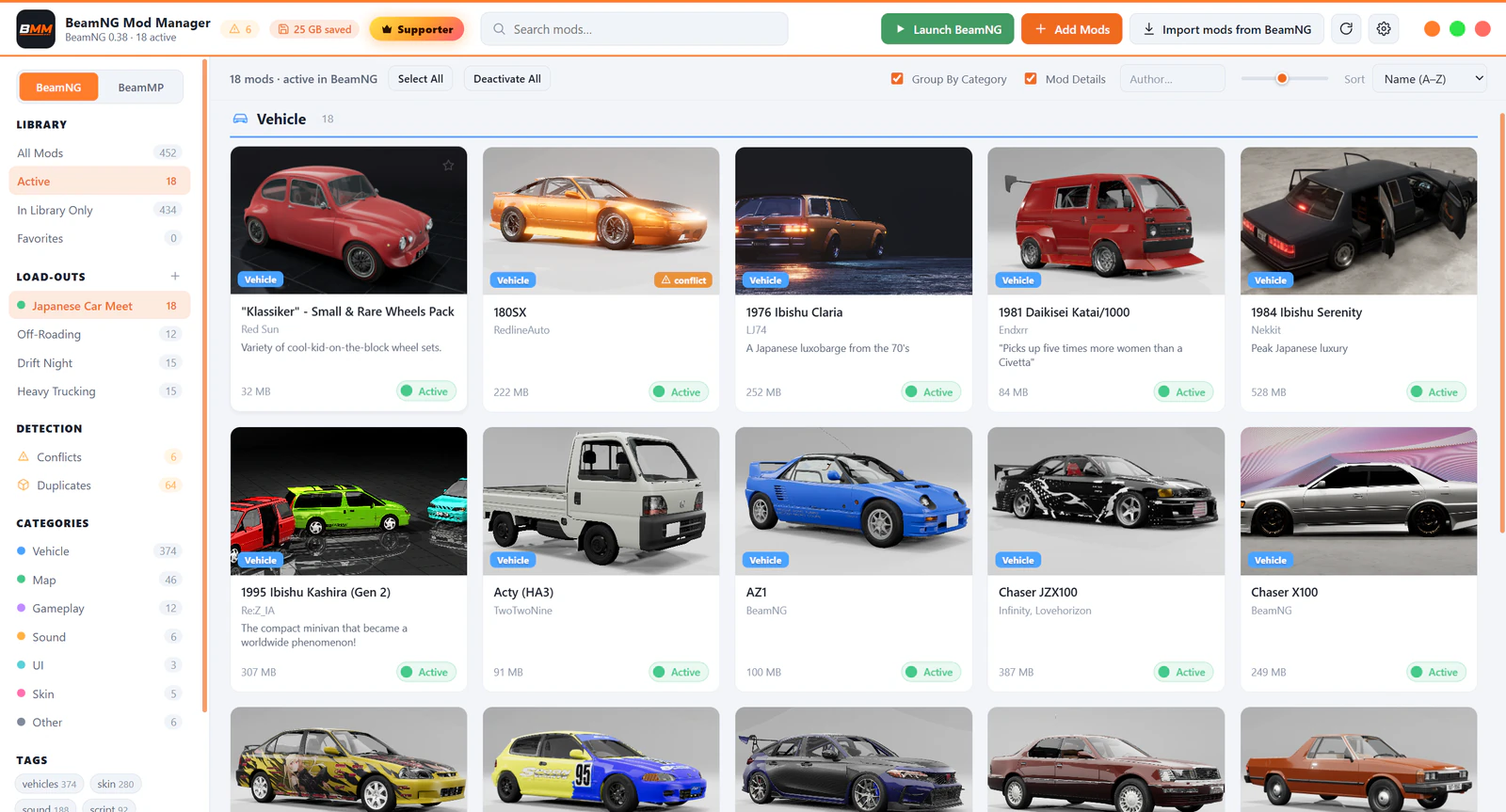Click the Vehicle tag on Chaser X100 thumbnail

[x=1270, y=561]
